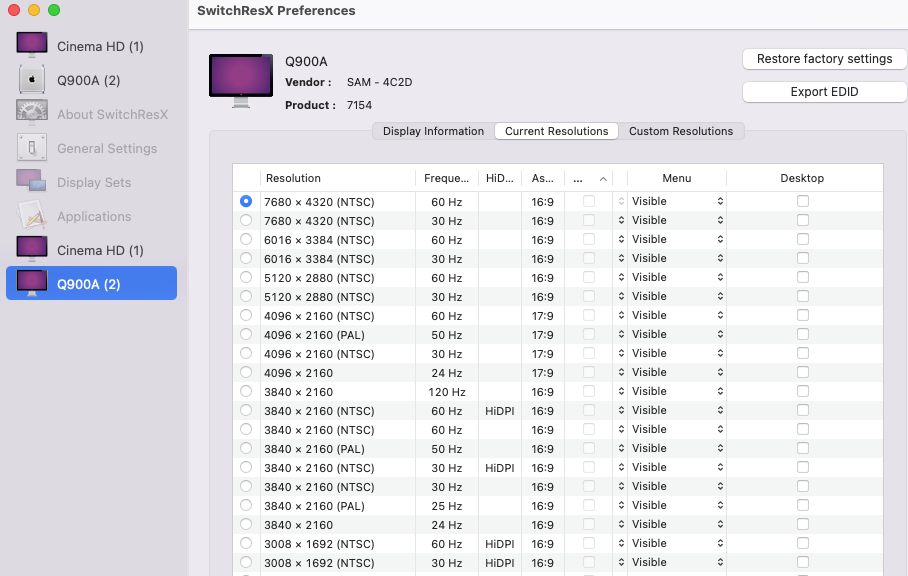The width and height of the screenshot is (908, 576).
Task: Select the 6016 × 3384 60 Hz radio button
Action: point(246,239)
